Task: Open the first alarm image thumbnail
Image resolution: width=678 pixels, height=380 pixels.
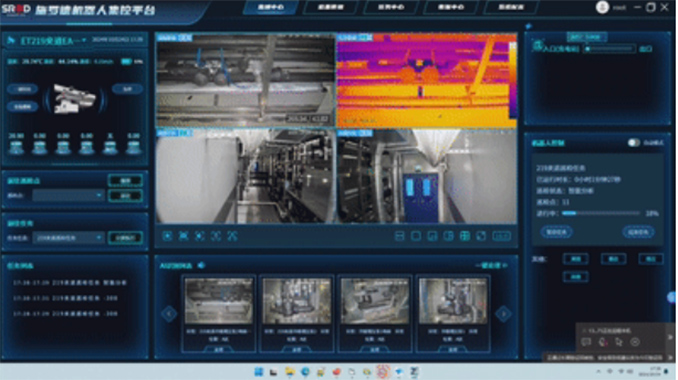Action: coord(219,301)
